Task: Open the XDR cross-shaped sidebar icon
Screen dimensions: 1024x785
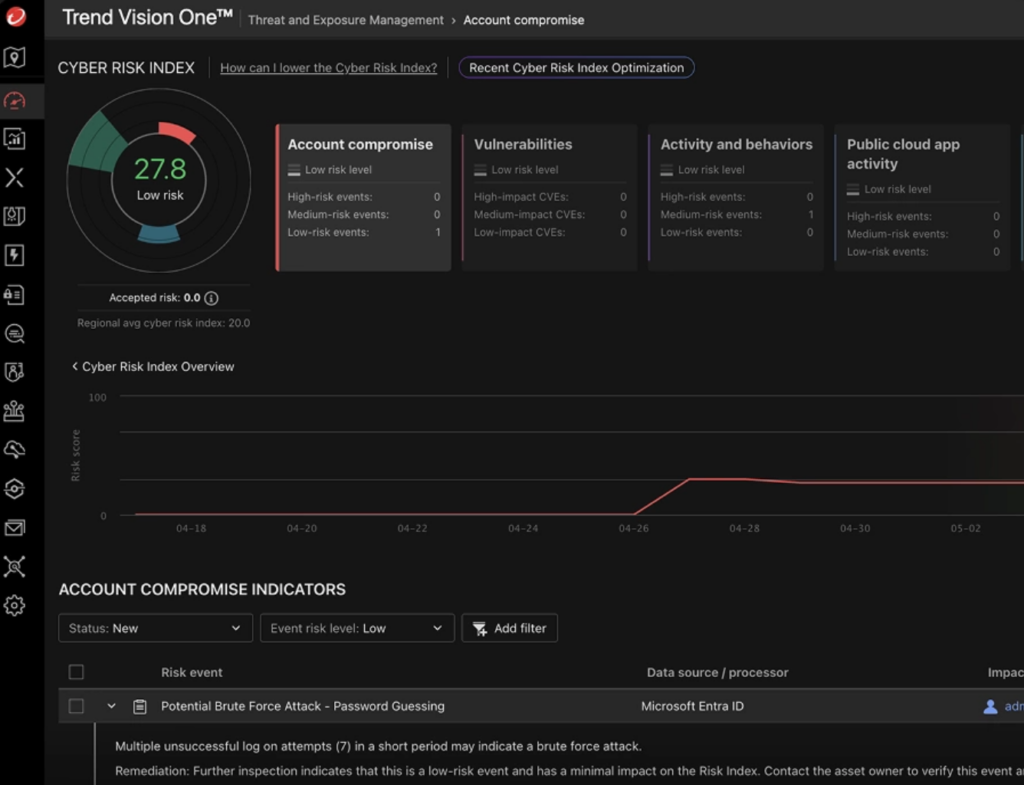Action: pos(14,177)
